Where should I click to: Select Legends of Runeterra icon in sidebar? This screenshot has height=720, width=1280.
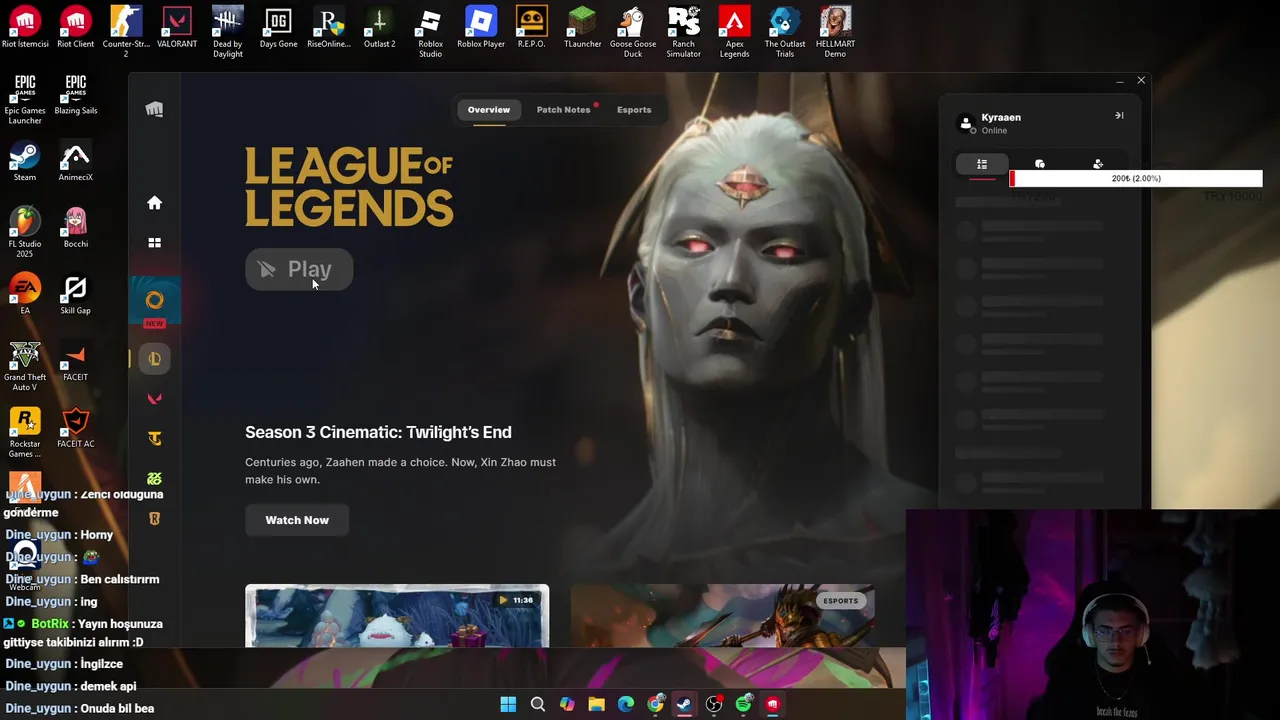click(154, 518)
